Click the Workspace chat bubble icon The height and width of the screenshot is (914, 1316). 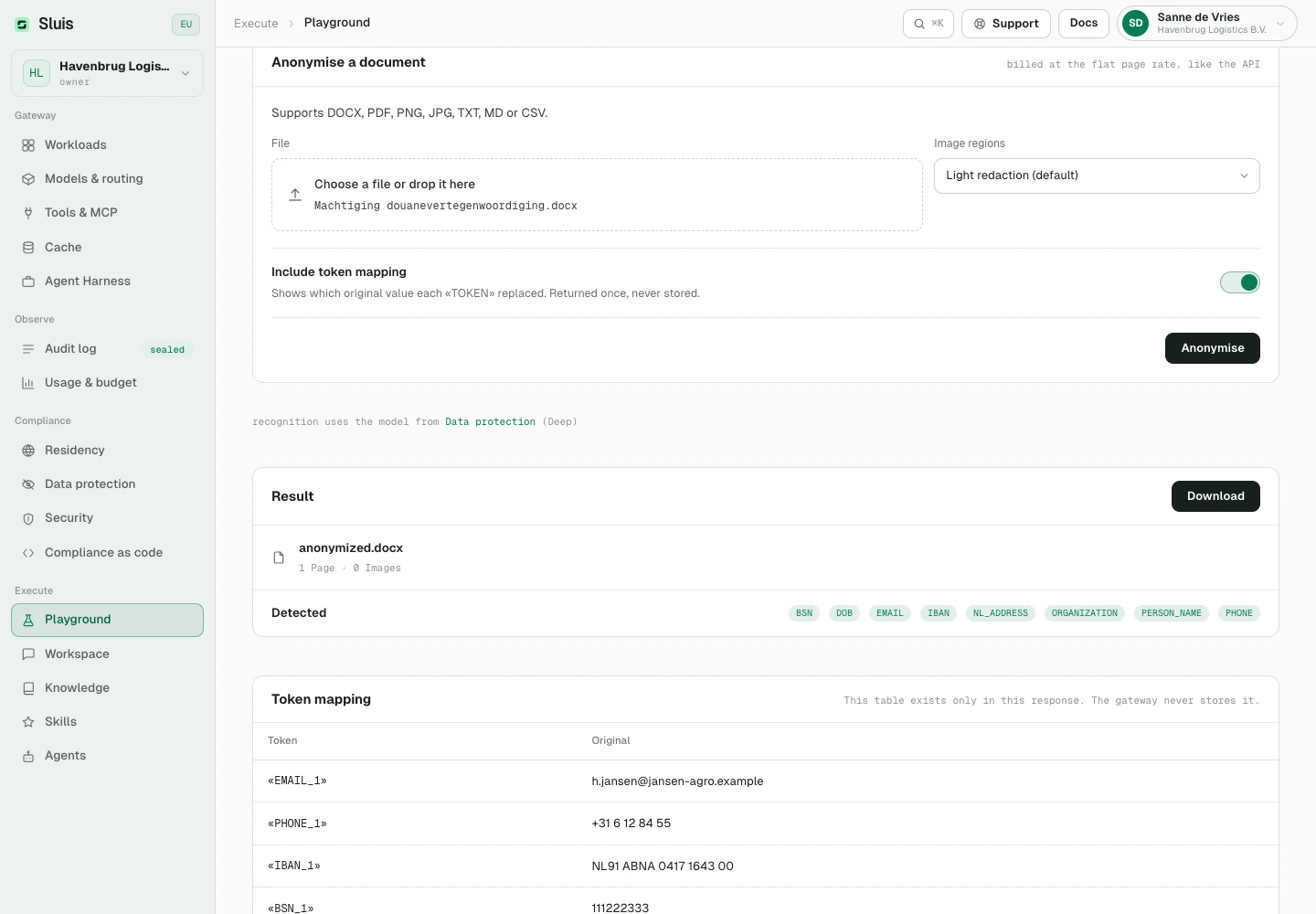pyautogui.click(x=28, y=654)
